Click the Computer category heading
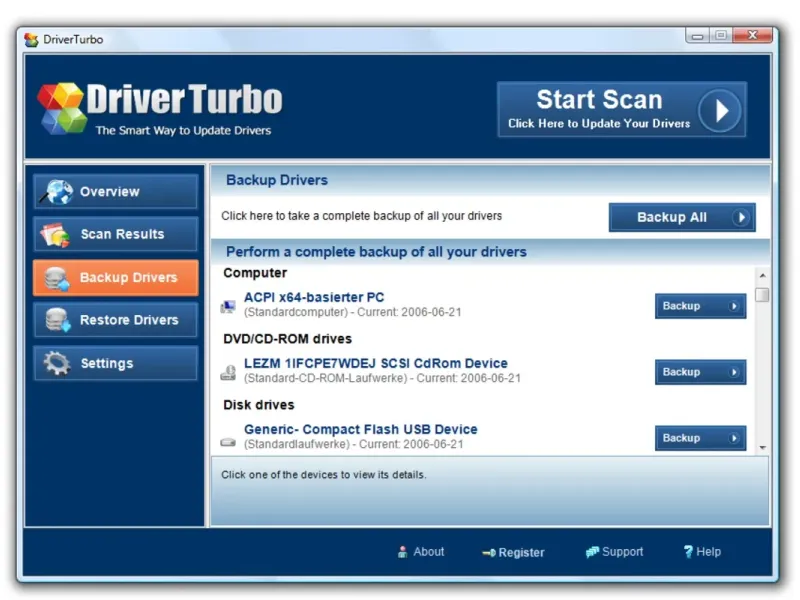Image resolution: width=800 pixels, height=600 pixels. (x=255, y=273)
